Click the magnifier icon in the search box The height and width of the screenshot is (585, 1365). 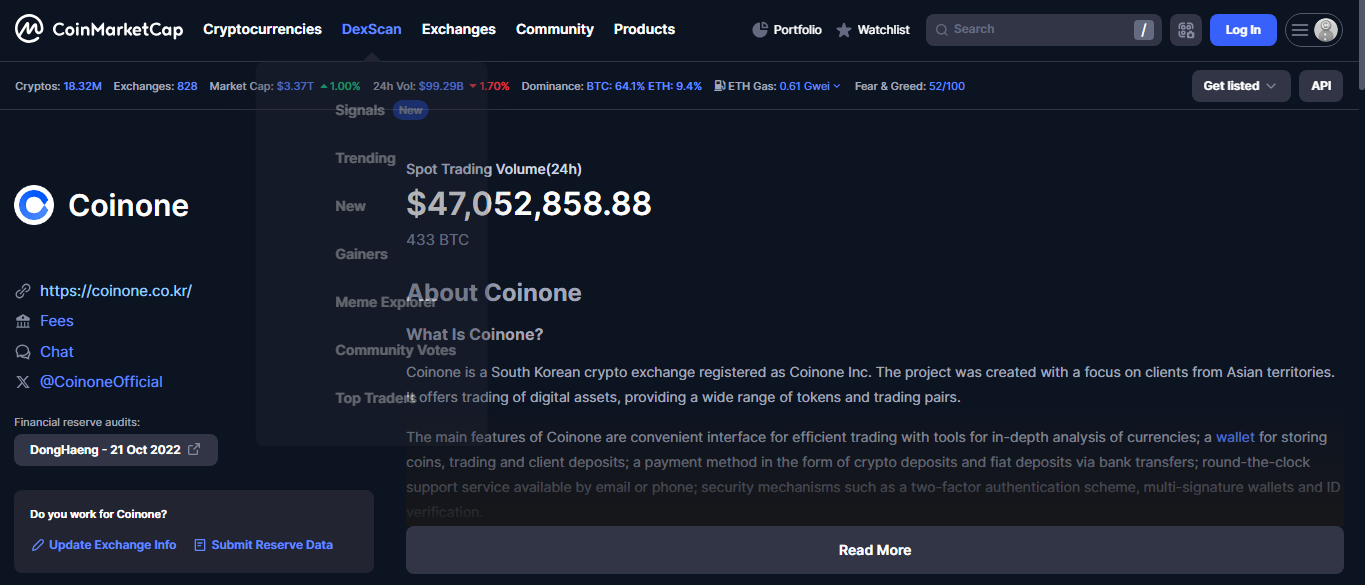[941, 30]
